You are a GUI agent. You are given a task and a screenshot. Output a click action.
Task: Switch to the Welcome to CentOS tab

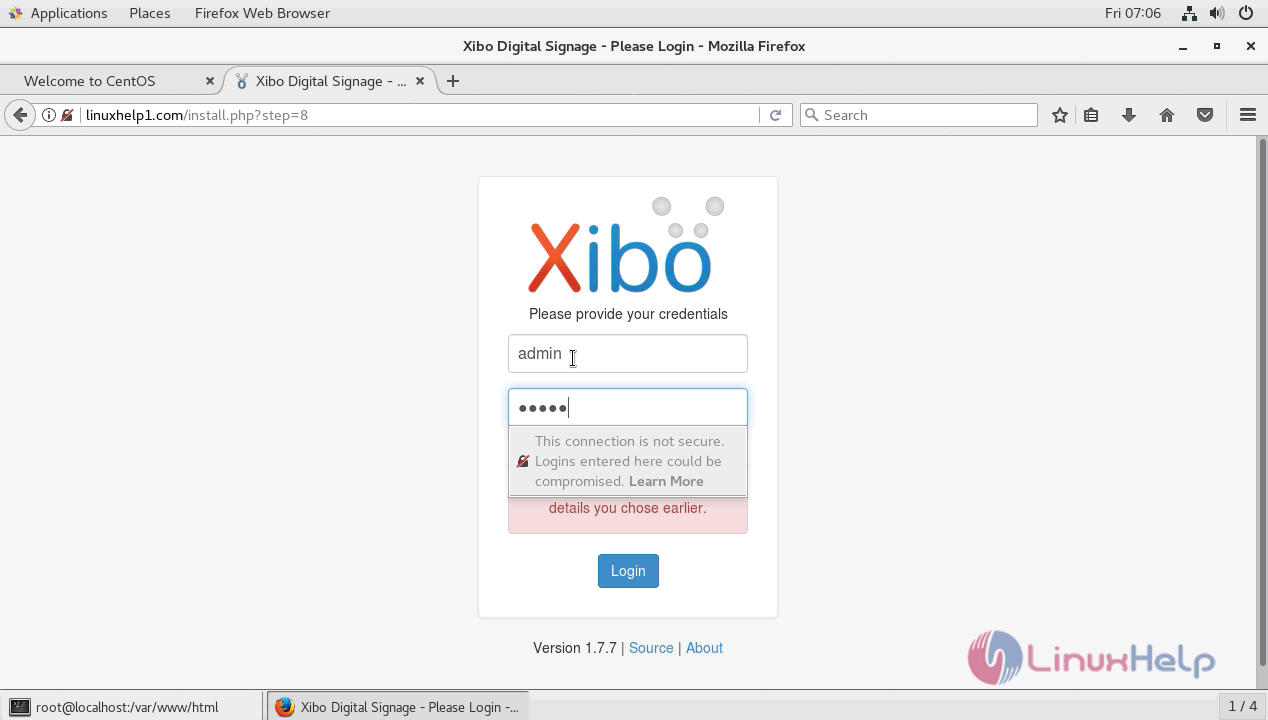pyautogui.click(x=111, y=81)
